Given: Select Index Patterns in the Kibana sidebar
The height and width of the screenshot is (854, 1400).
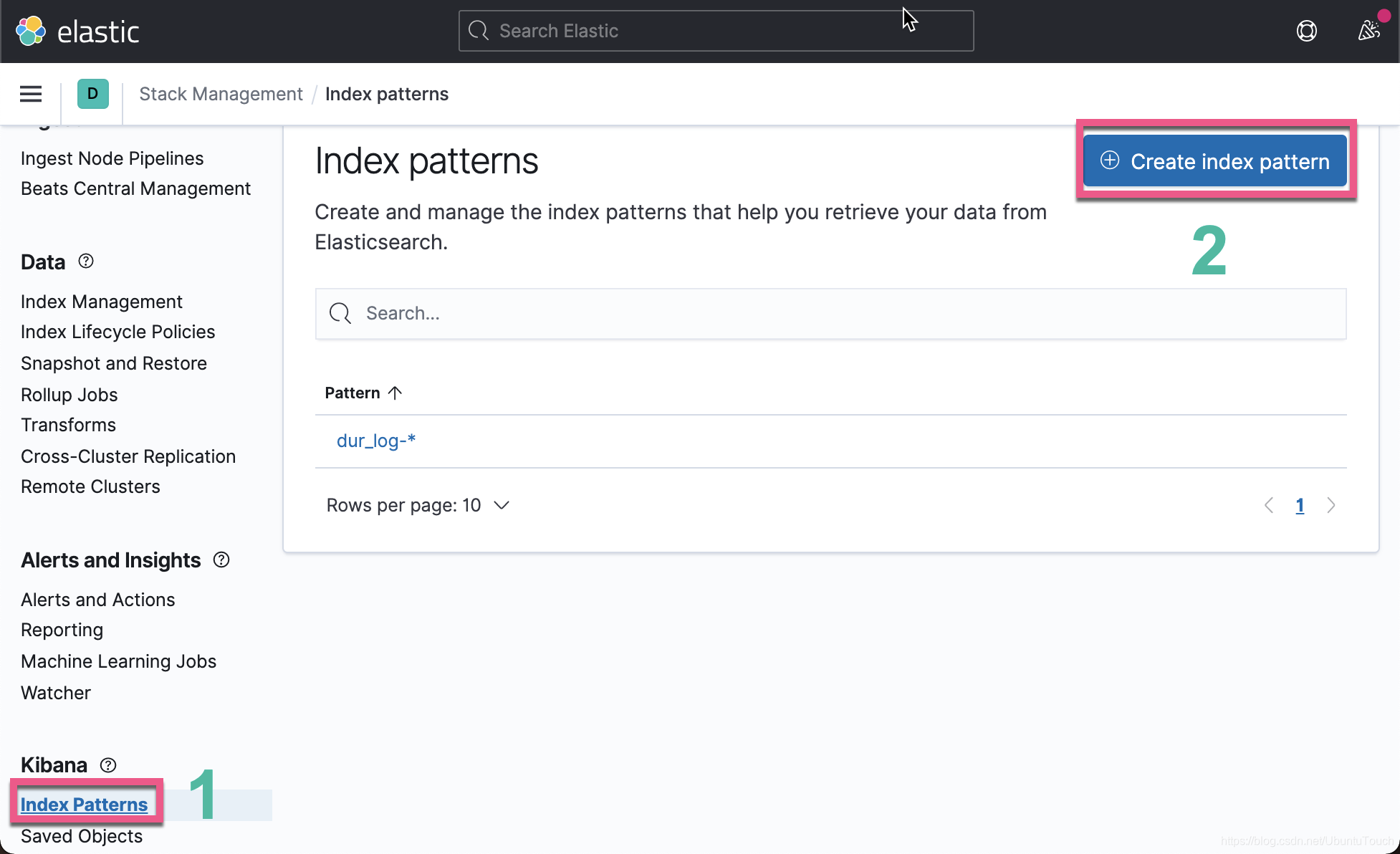Looking at the screenshot, I should point(84,804).
